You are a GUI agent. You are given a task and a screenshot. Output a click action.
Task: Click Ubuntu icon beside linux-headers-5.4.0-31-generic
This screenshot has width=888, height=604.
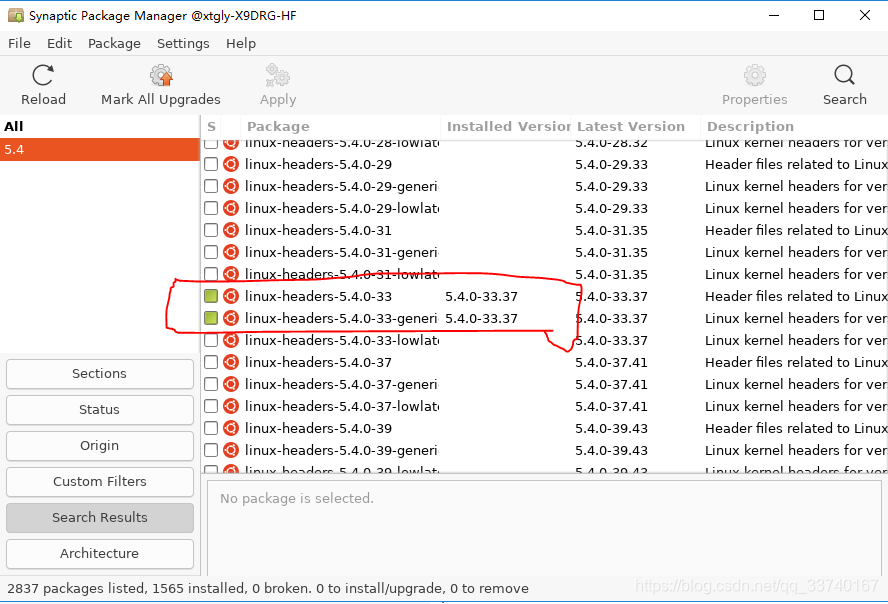coord(230,252)
